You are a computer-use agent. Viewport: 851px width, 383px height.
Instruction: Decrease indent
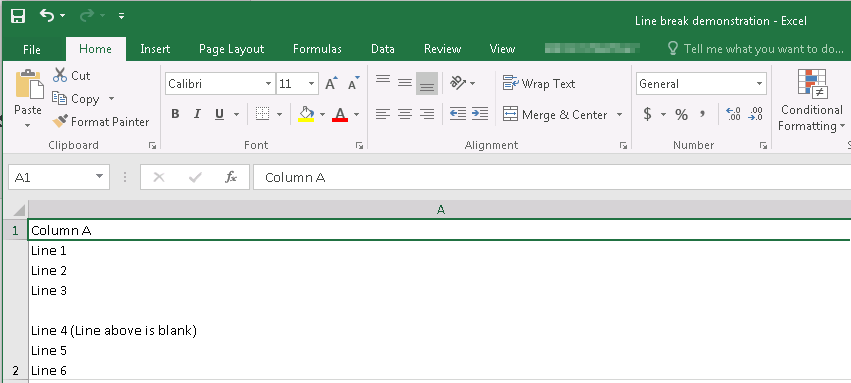click(458, 114)
